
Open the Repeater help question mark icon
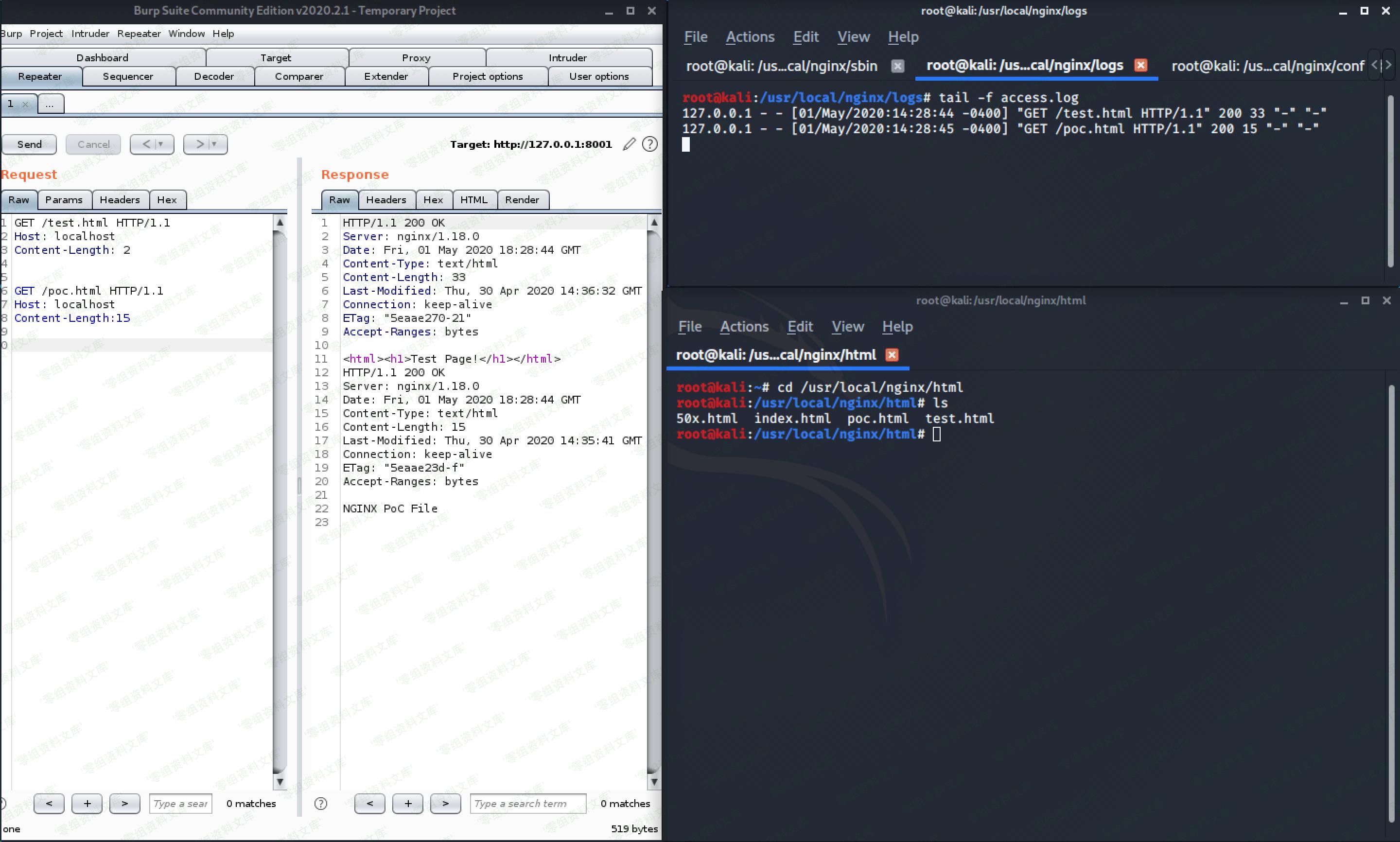click(649, 144)
